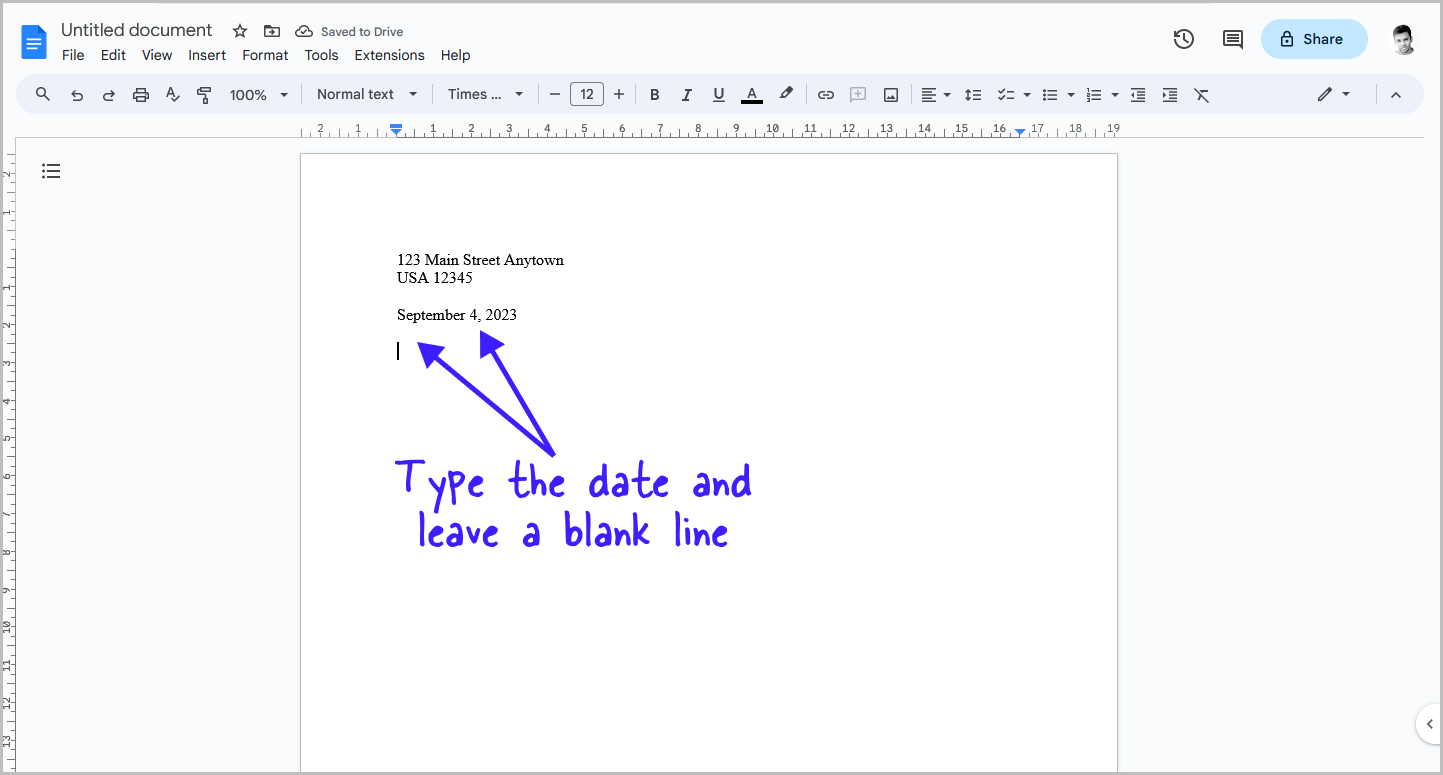Expand the zoom level dropdown
The height and width of the screenshot is (775, 1443).
(258, 94)
